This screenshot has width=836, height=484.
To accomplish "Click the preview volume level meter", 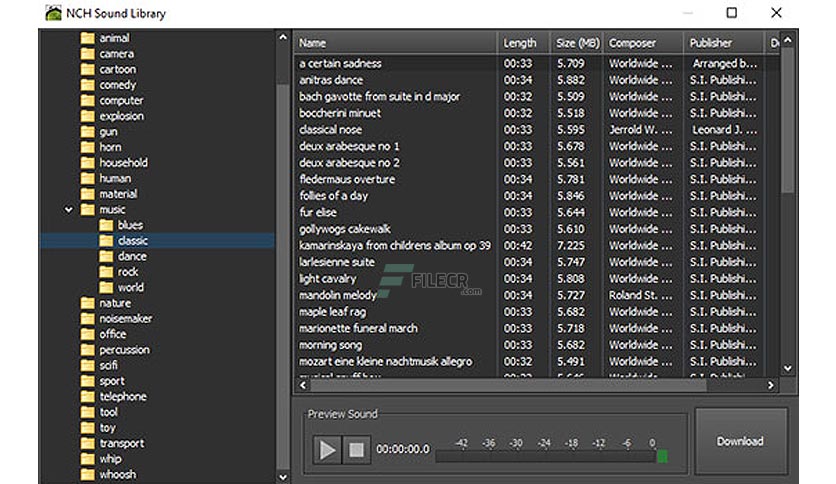I will pos(552,457).
